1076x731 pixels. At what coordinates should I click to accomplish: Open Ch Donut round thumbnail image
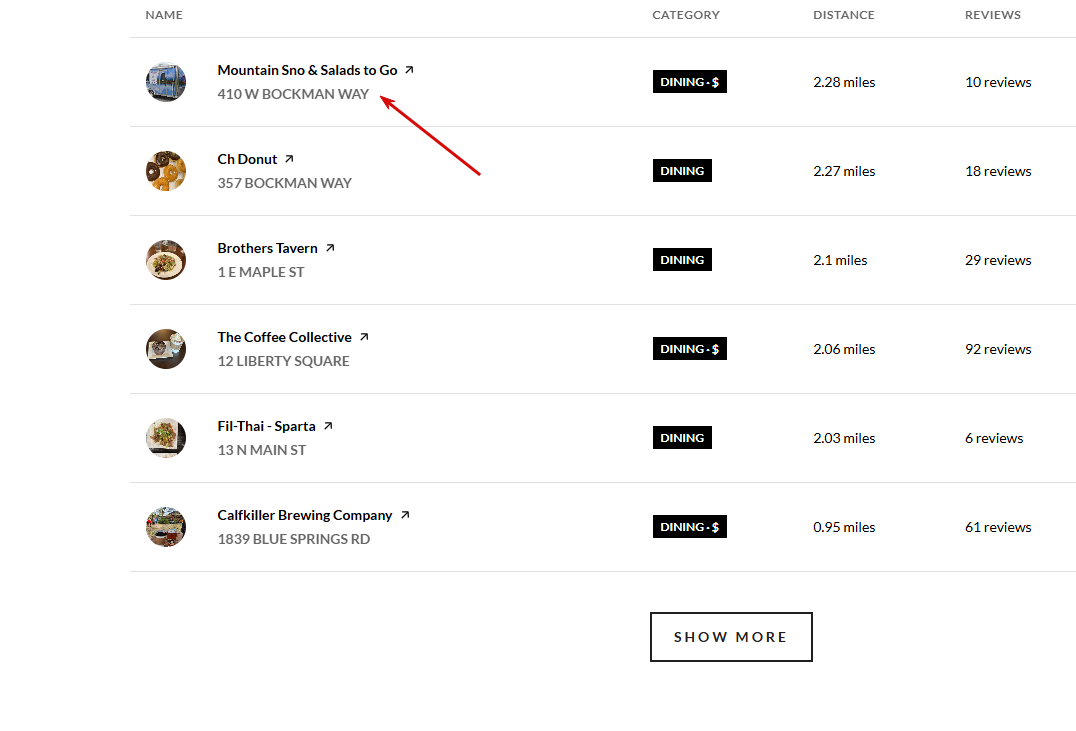(166, 171)
